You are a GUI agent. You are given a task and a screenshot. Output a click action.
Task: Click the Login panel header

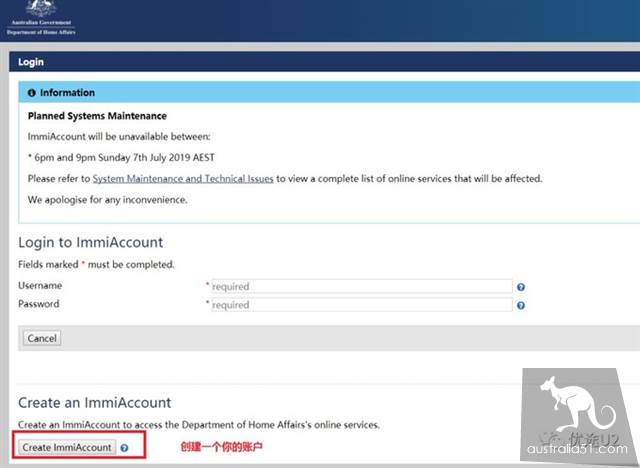pos(324,62)
